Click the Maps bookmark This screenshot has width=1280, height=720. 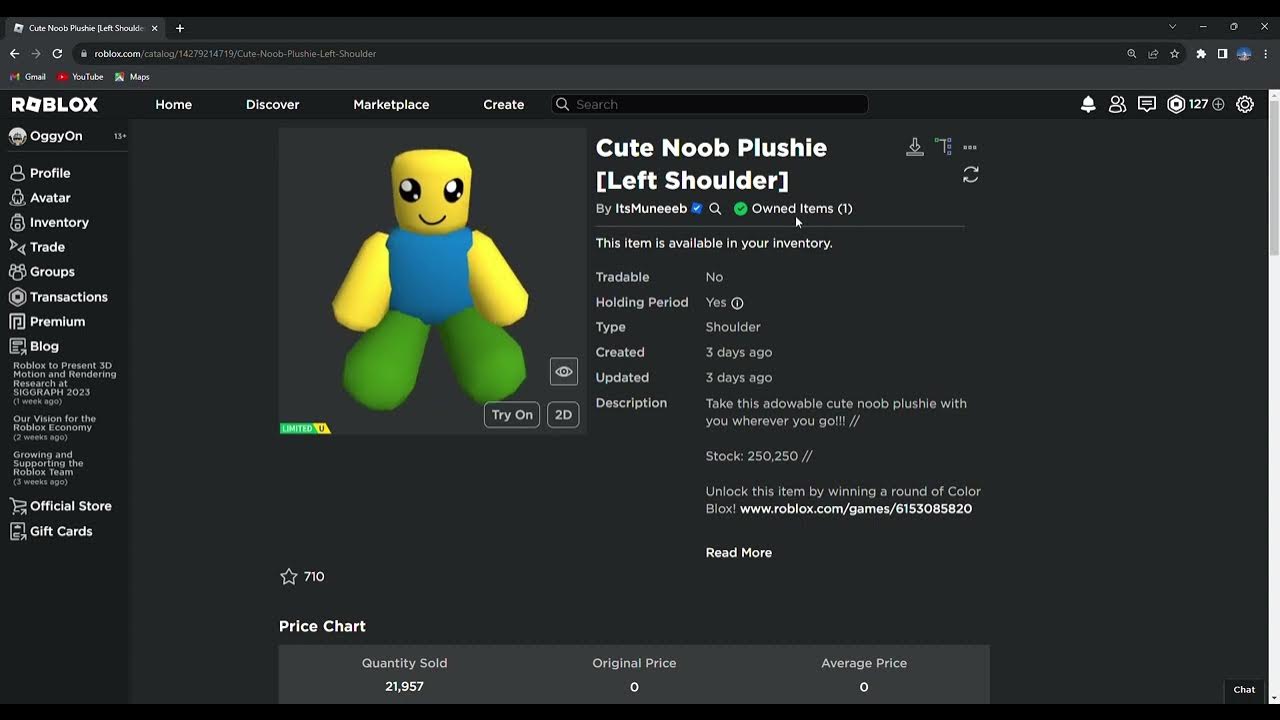(132, 77)
